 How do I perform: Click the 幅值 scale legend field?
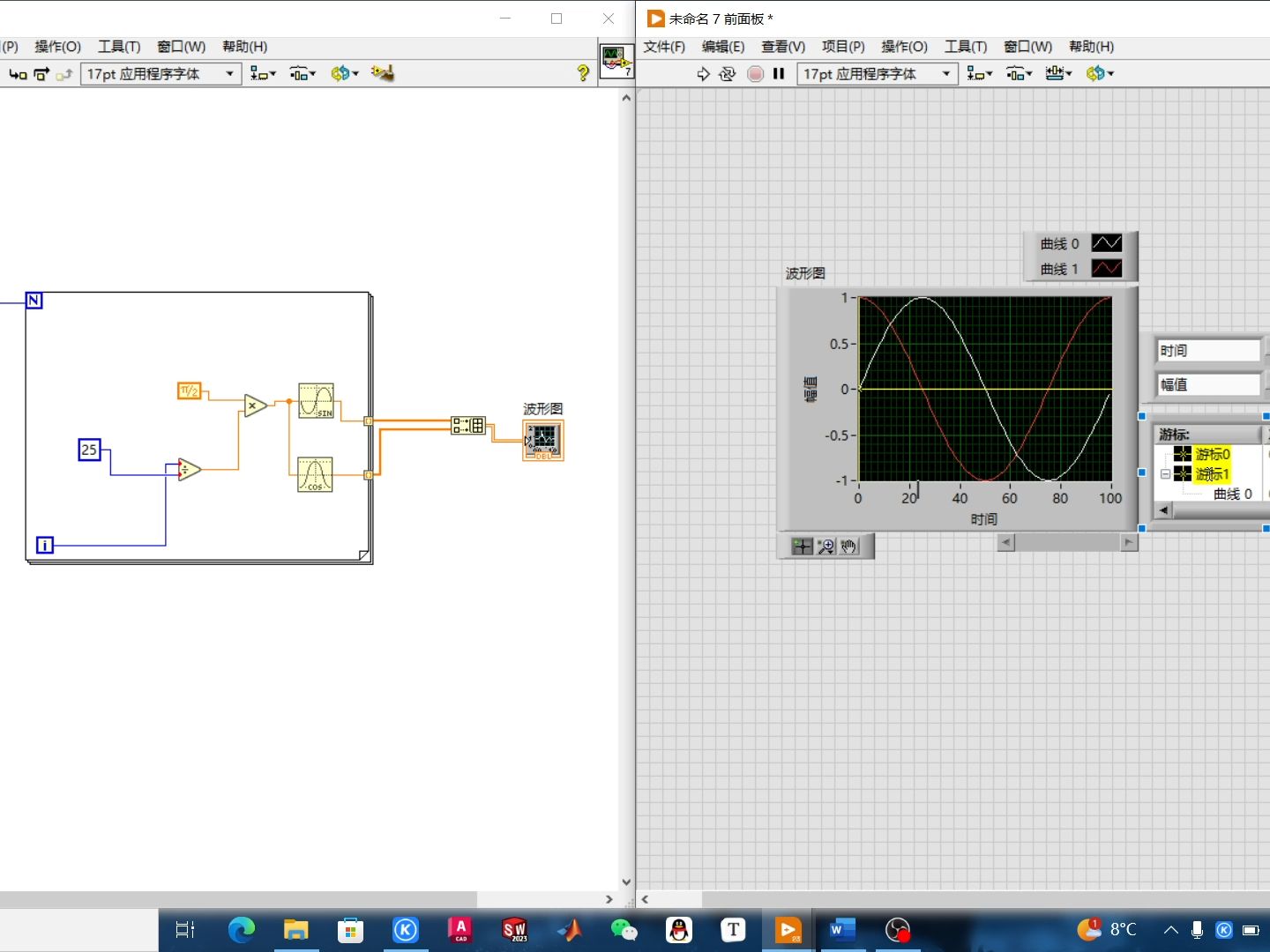click(x=1209, y=384)
